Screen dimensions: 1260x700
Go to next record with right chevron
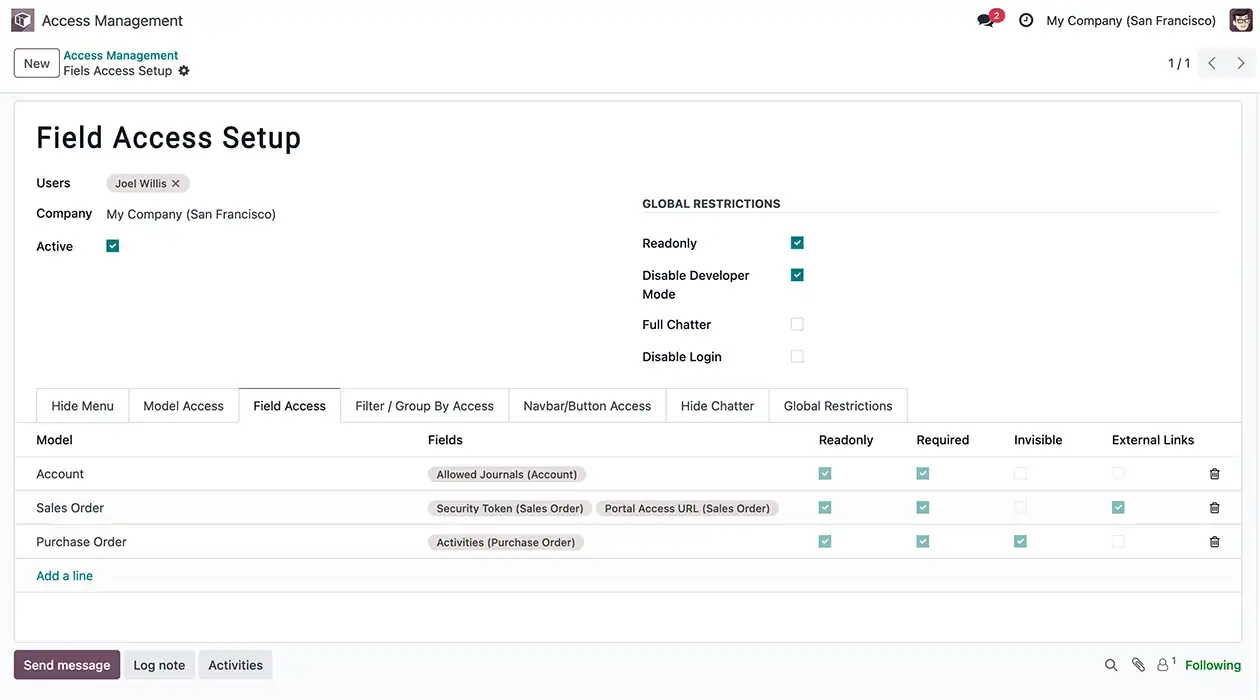pyautogui.click(x=1241, y=63)
